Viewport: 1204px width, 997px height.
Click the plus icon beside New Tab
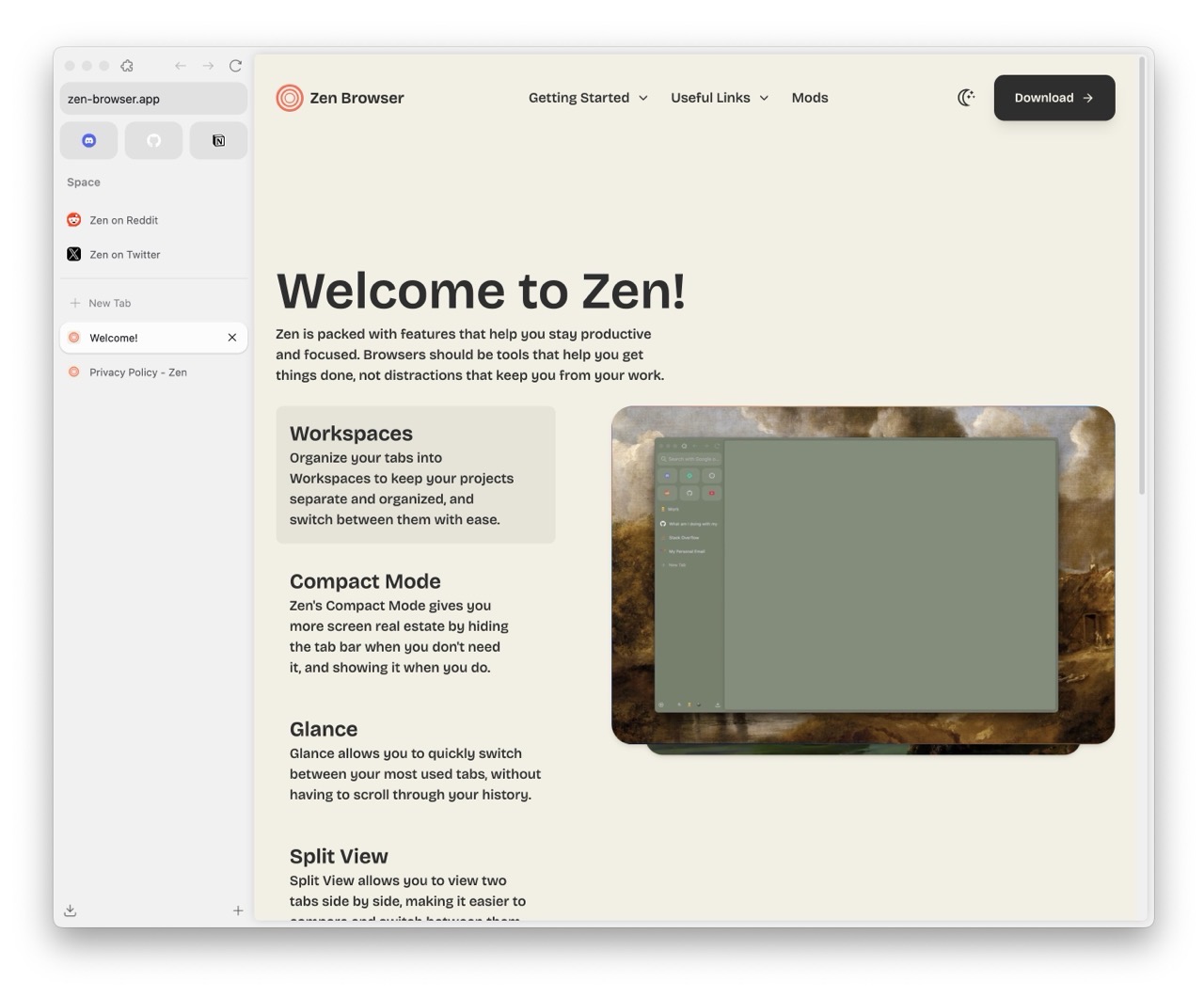(75, 303)
